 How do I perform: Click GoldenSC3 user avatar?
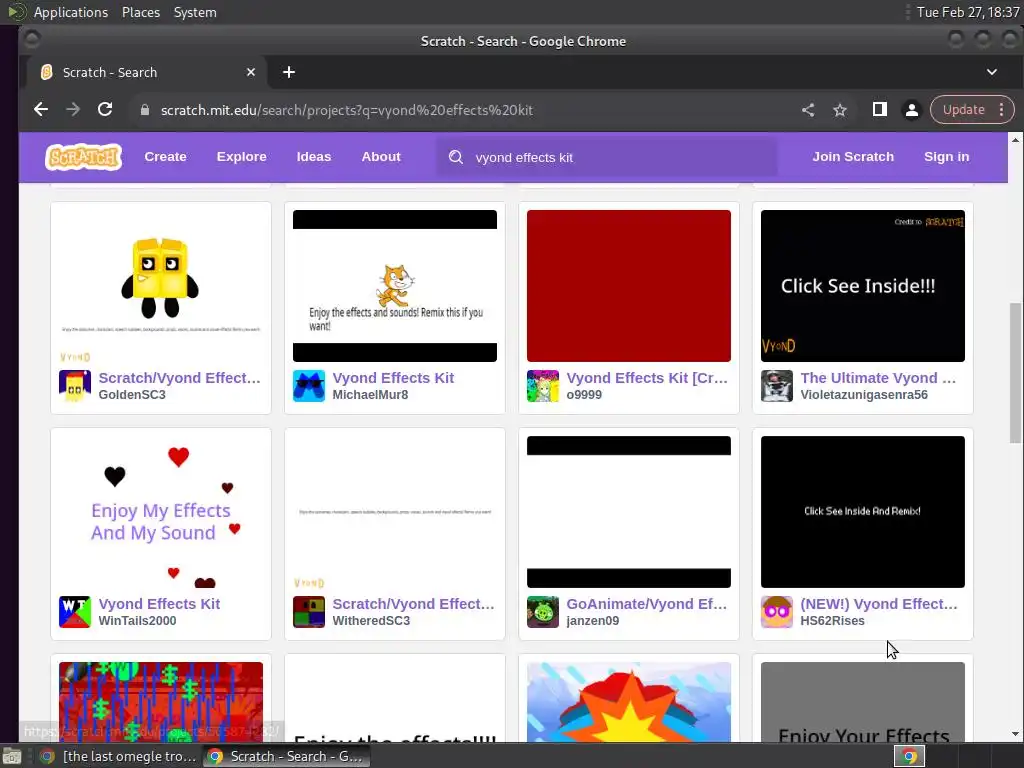point(75,386)
